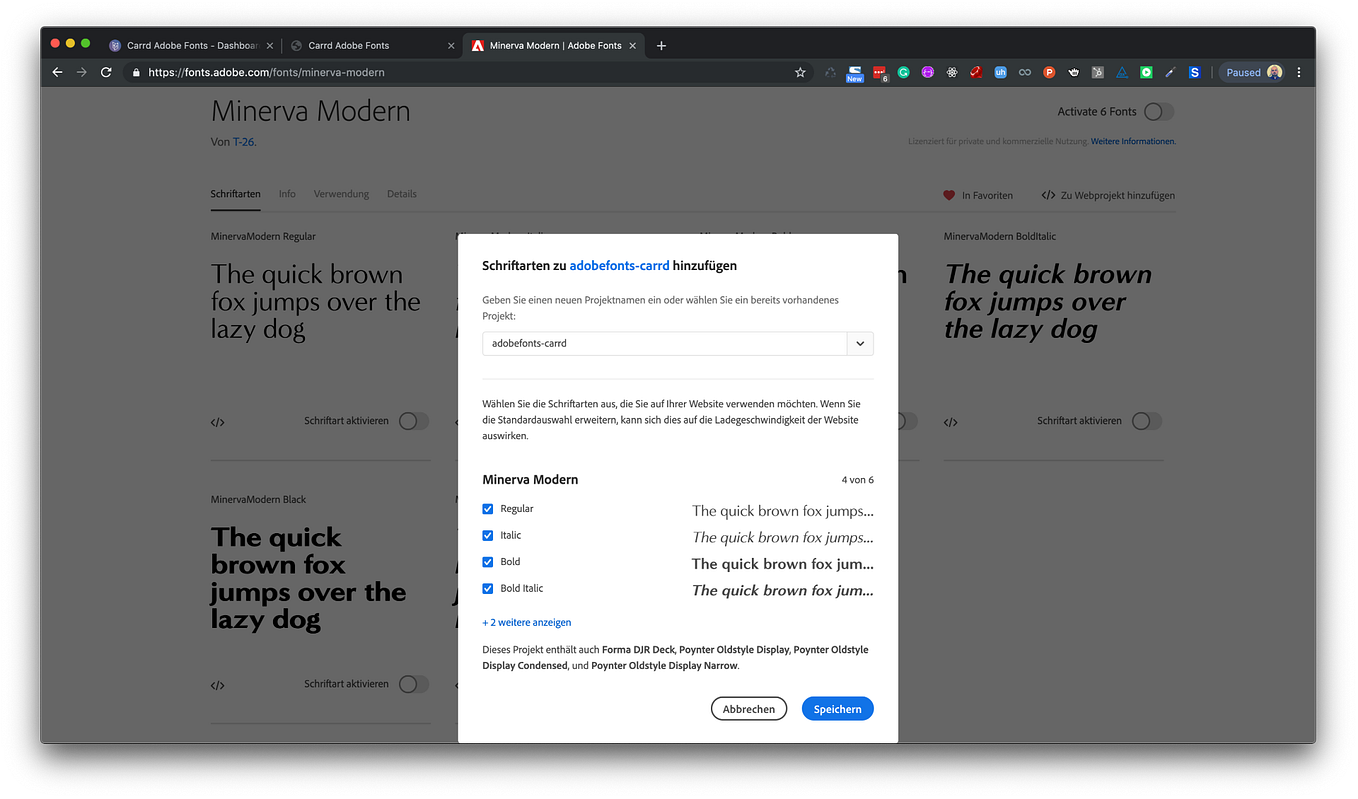The width and height of the screenshot is (1358, 799).
Task: Click the blue square S extension icon
Action: coord(1194,72)
